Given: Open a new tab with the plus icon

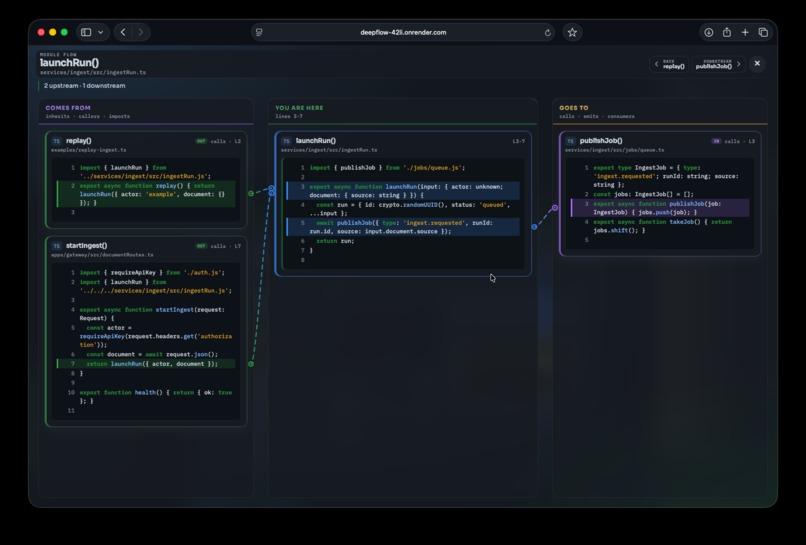Looking at the screenshot, I should tap(745, 32).
